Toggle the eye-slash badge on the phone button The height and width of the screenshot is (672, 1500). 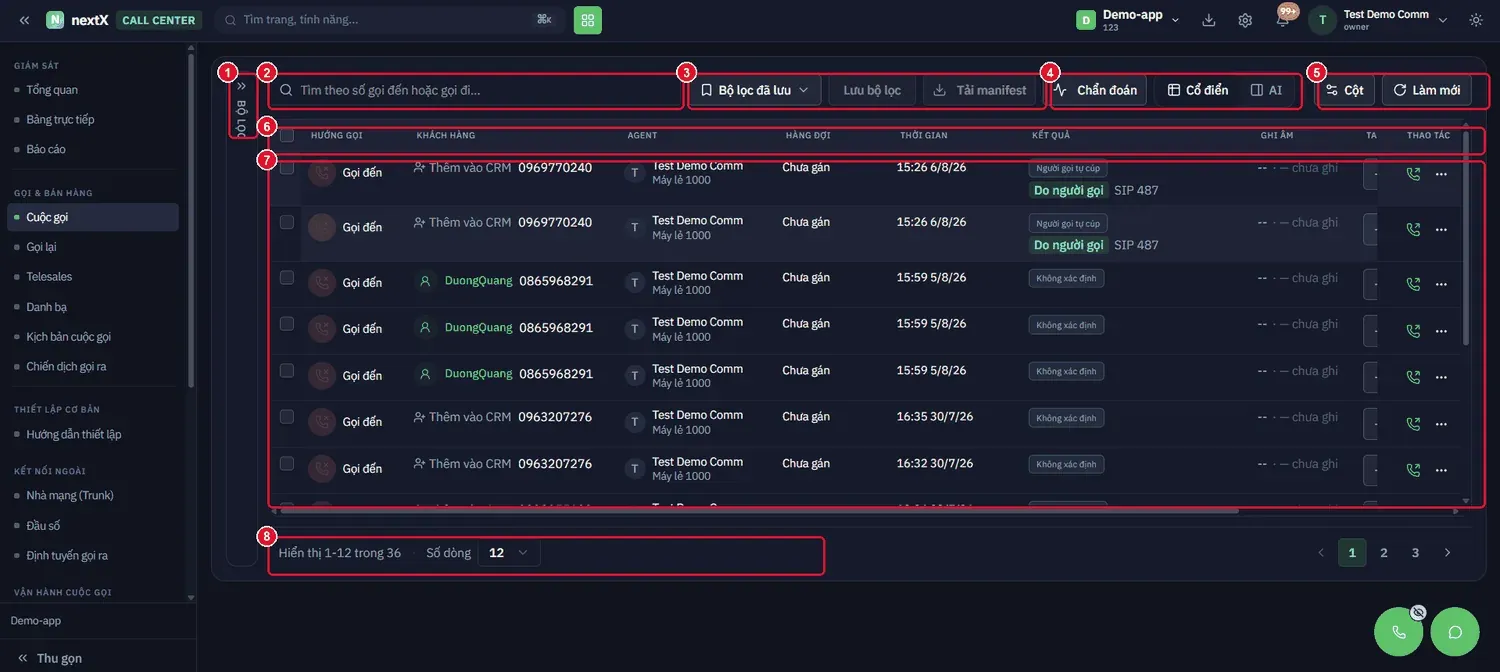[x=1417, y=612]
